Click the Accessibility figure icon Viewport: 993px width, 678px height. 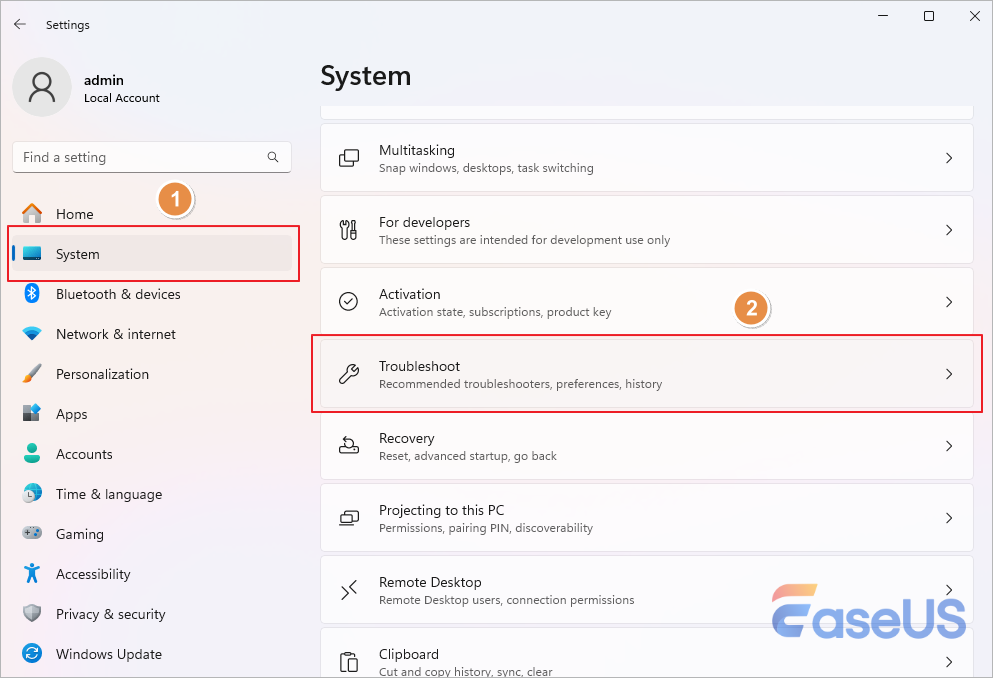coord(32,574)
